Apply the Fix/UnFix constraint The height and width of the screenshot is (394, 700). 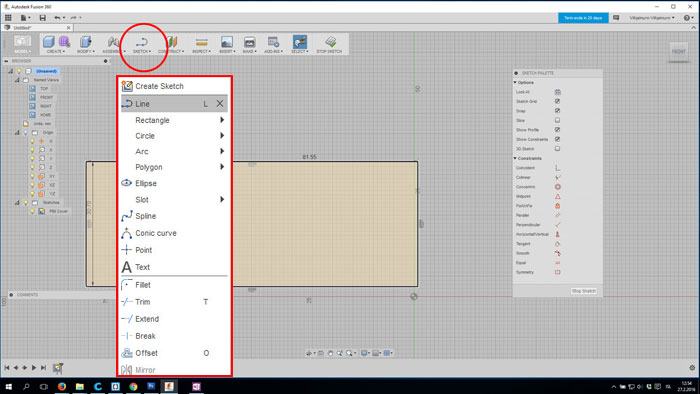[557, 206]
